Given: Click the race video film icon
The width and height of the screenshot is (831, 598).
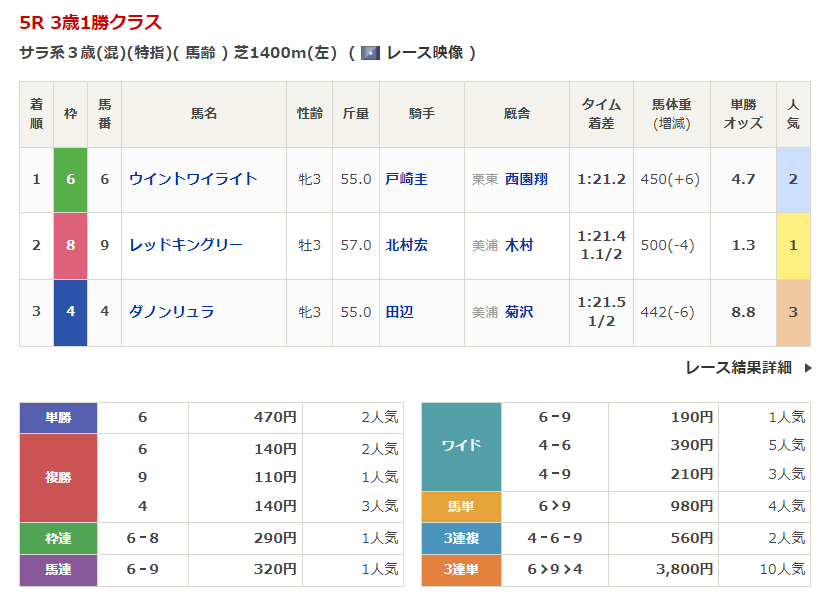Looking at the screenshot, I should coord(370,53).
